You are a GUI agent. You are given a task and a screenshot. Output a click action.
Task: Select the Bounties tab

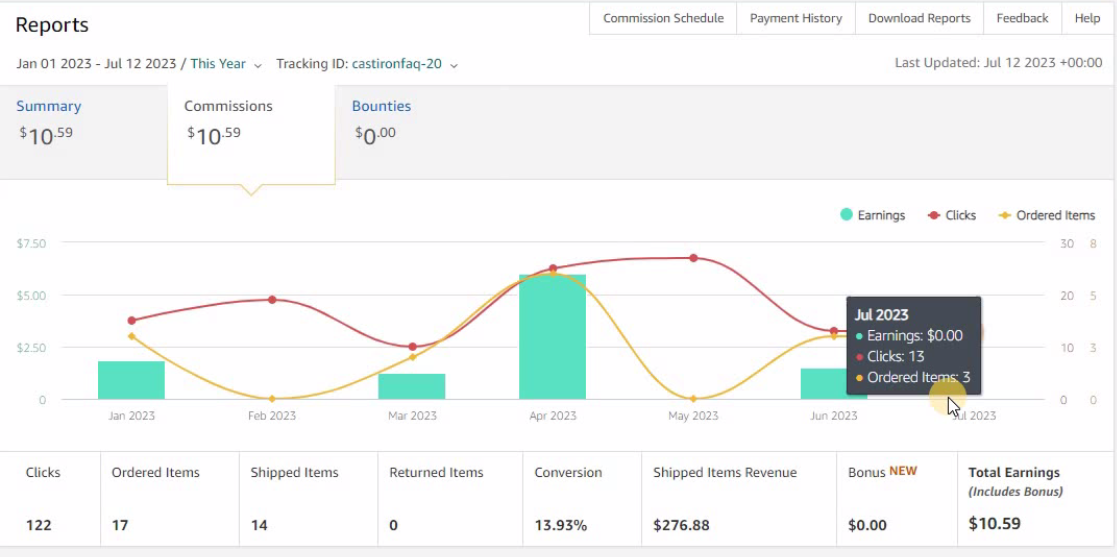[381, 106]
